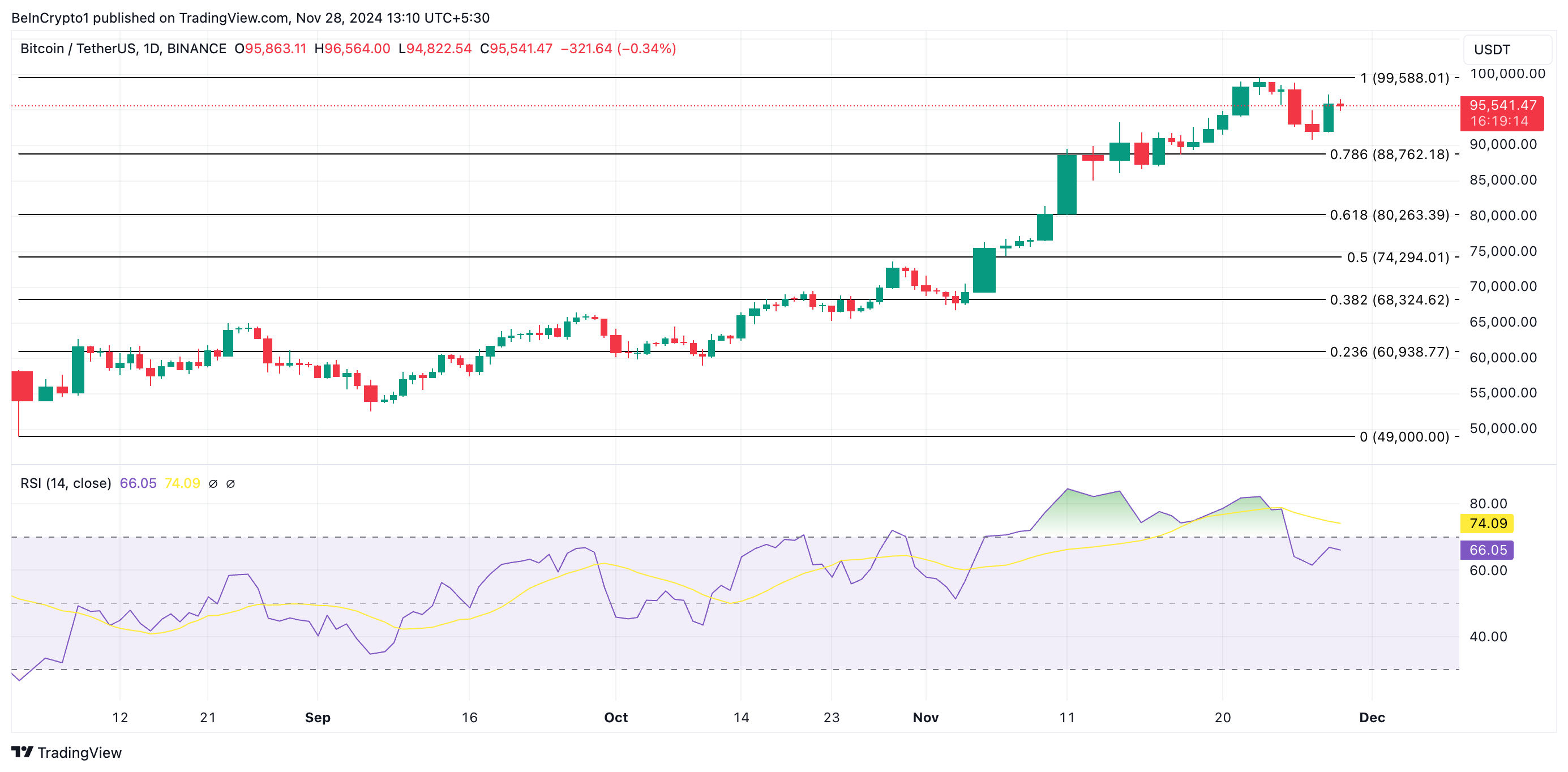Click the 55,000.00 price axis label
Viewport: 1568px width, 772px height.
pyautogui.click(x=1503, y=393)
